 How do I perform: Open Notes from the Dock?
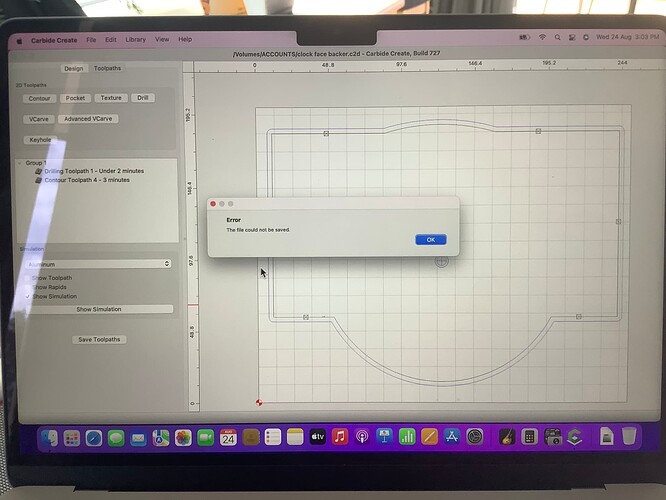click(295, 437)
